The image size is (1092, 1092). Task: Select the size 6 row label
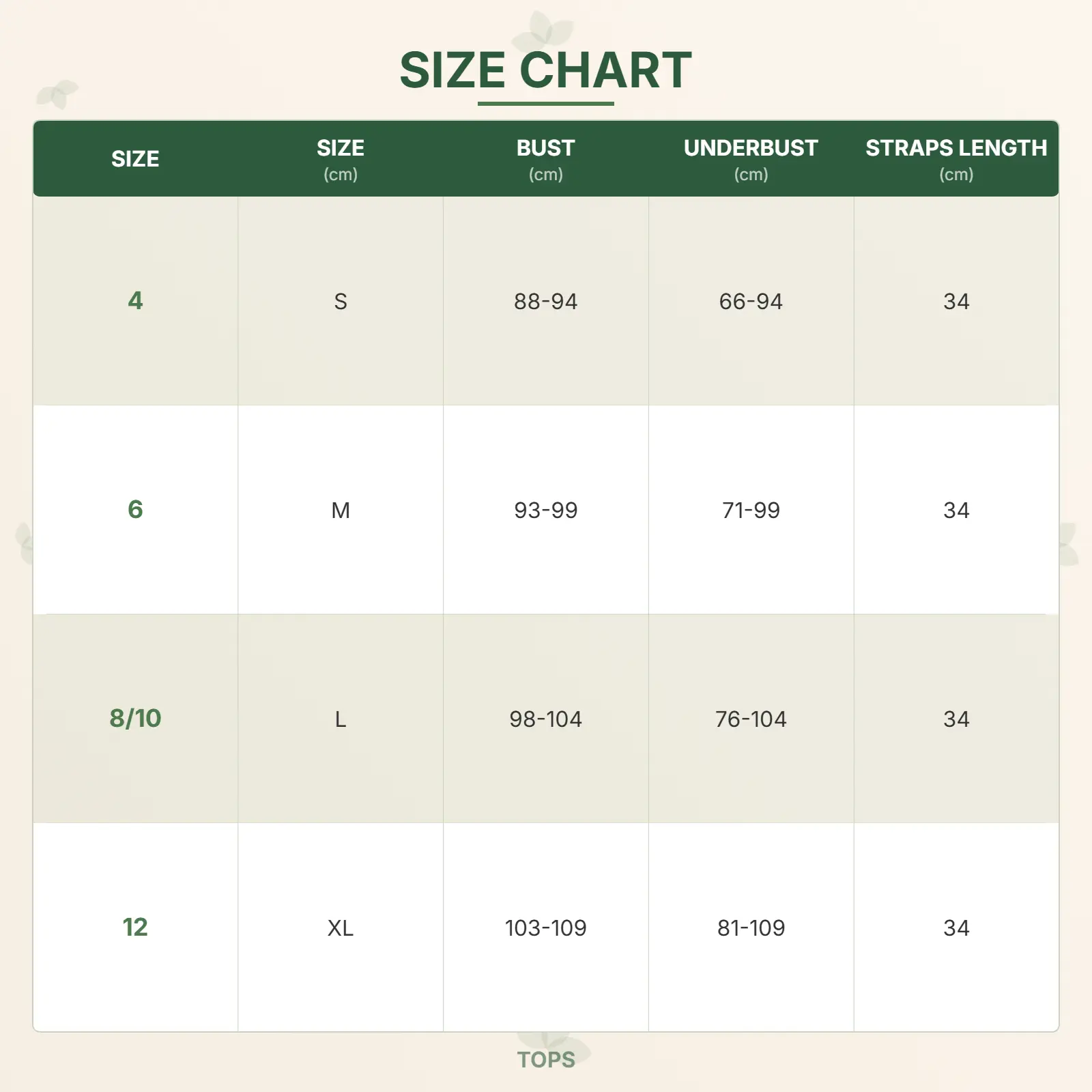135,510
